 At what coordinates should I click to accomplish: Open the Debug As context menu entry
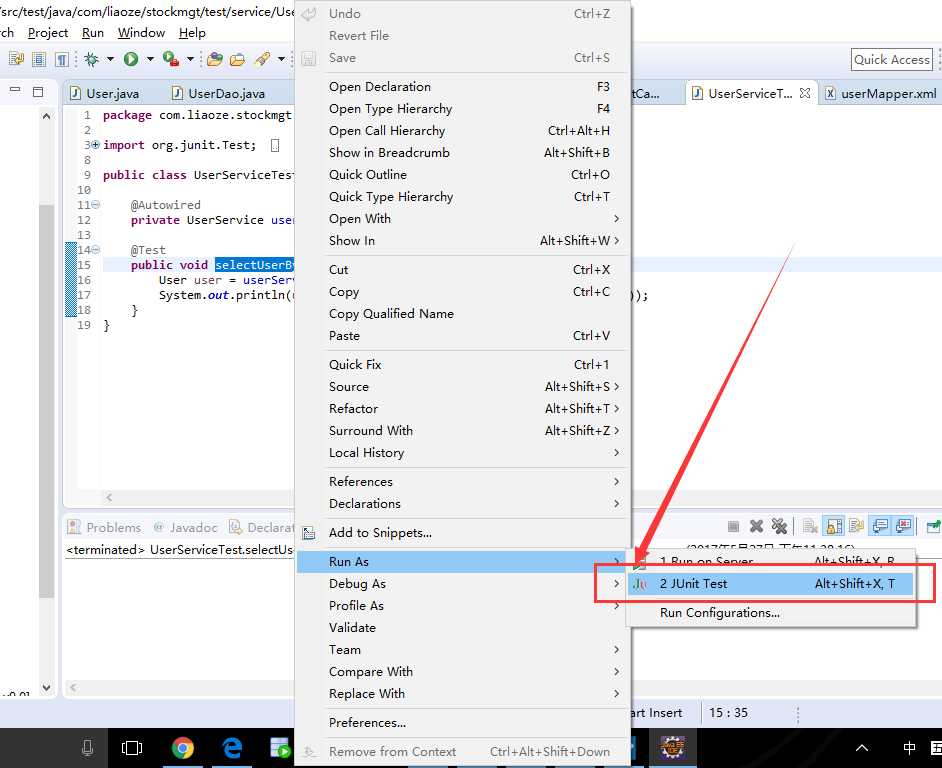(x=357, y=584)
